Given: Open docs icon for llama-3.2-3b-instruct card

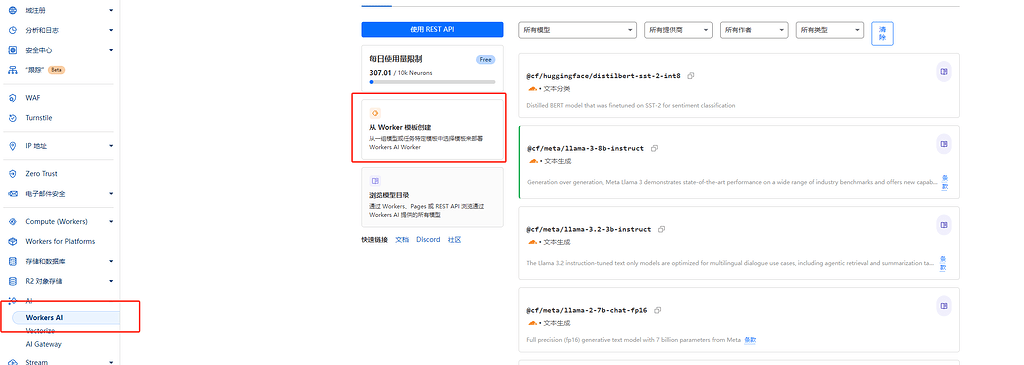Looking at the screenshot, I should coord(943,225).
